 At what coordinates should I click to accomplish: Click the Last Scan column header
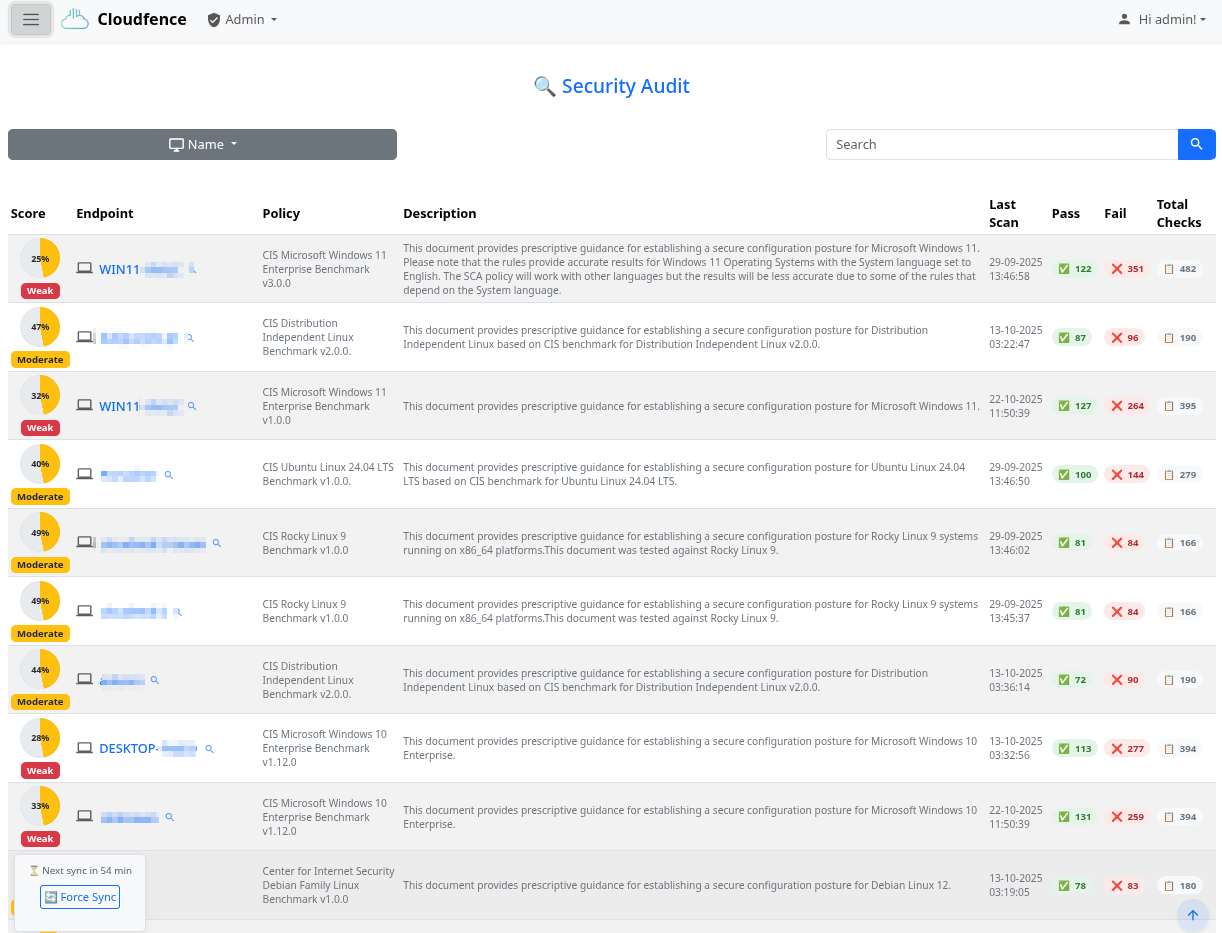(1003, 213)
